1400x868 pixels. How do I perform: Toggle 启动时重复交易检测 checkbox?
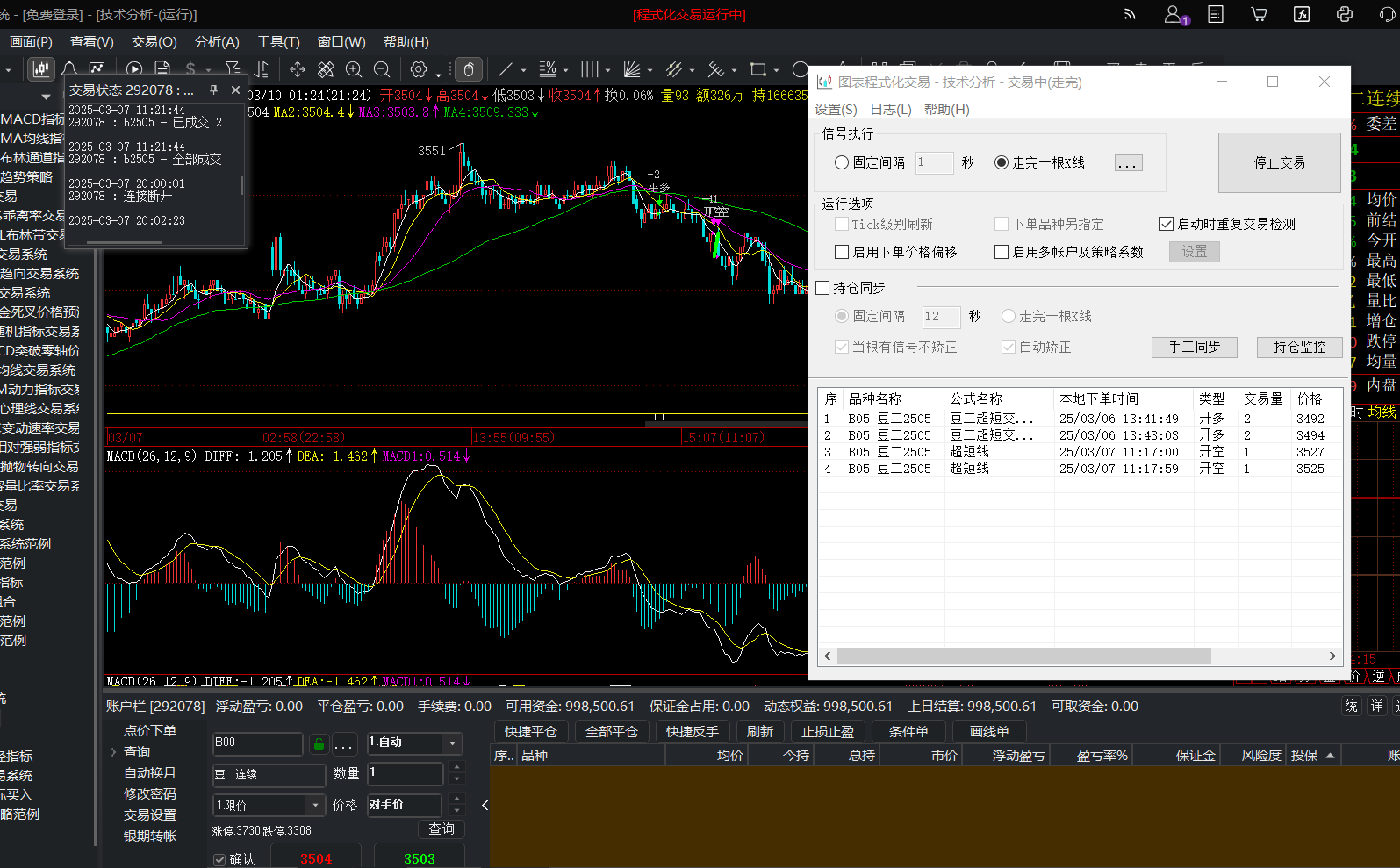point(1167,224)
